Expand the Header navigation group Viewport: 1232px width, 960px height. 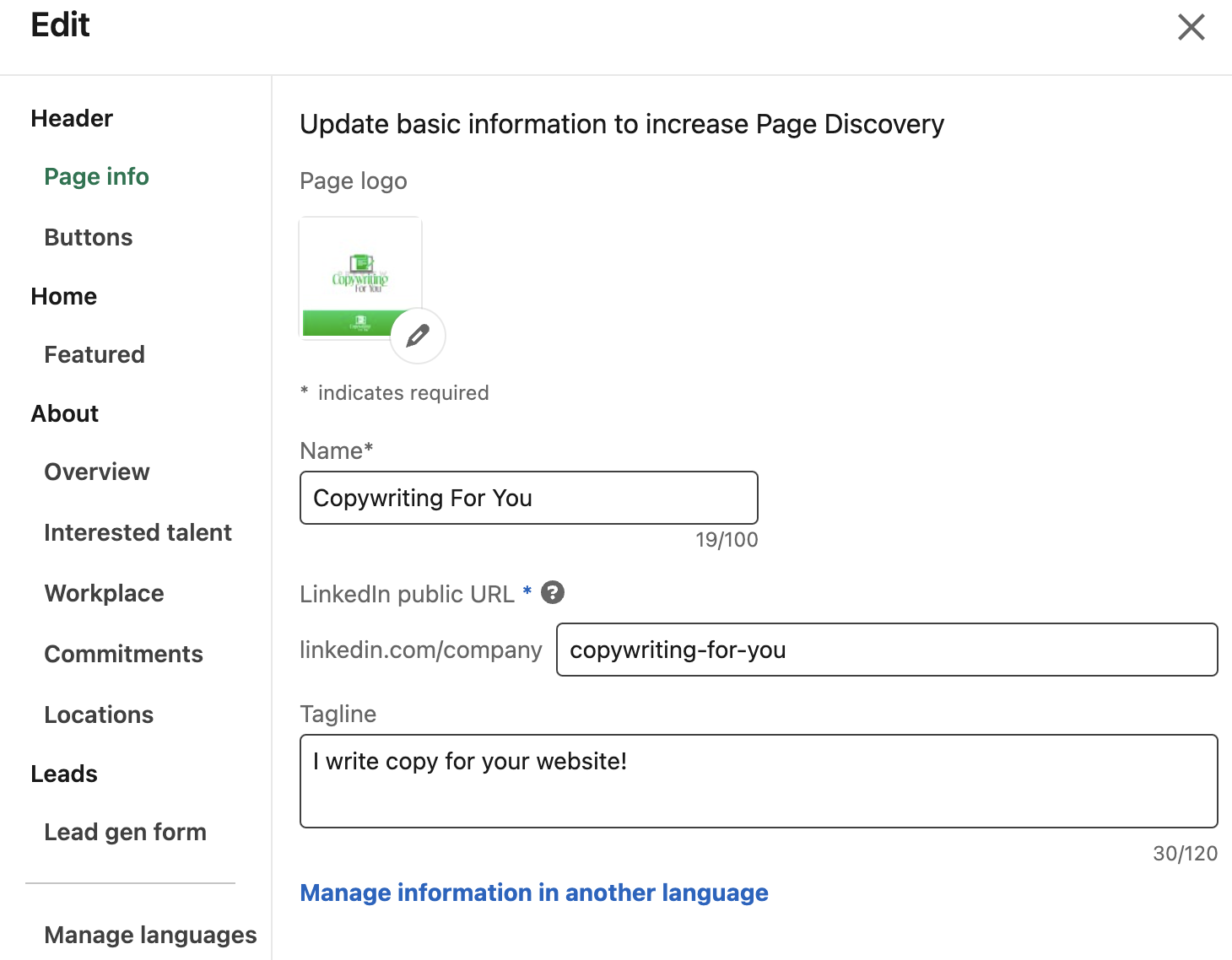pos(71,118)
